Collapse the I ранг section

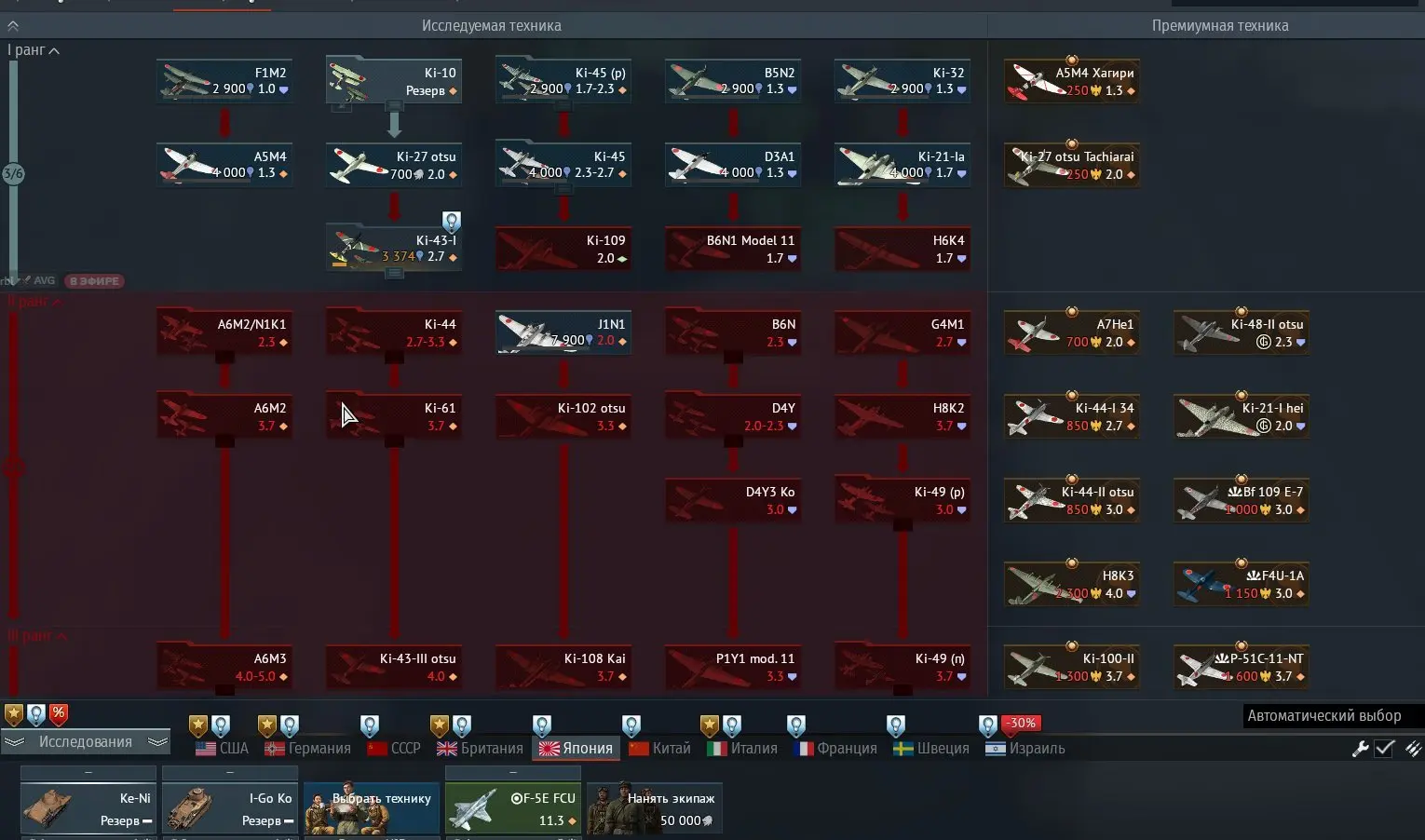pos(34,50)
